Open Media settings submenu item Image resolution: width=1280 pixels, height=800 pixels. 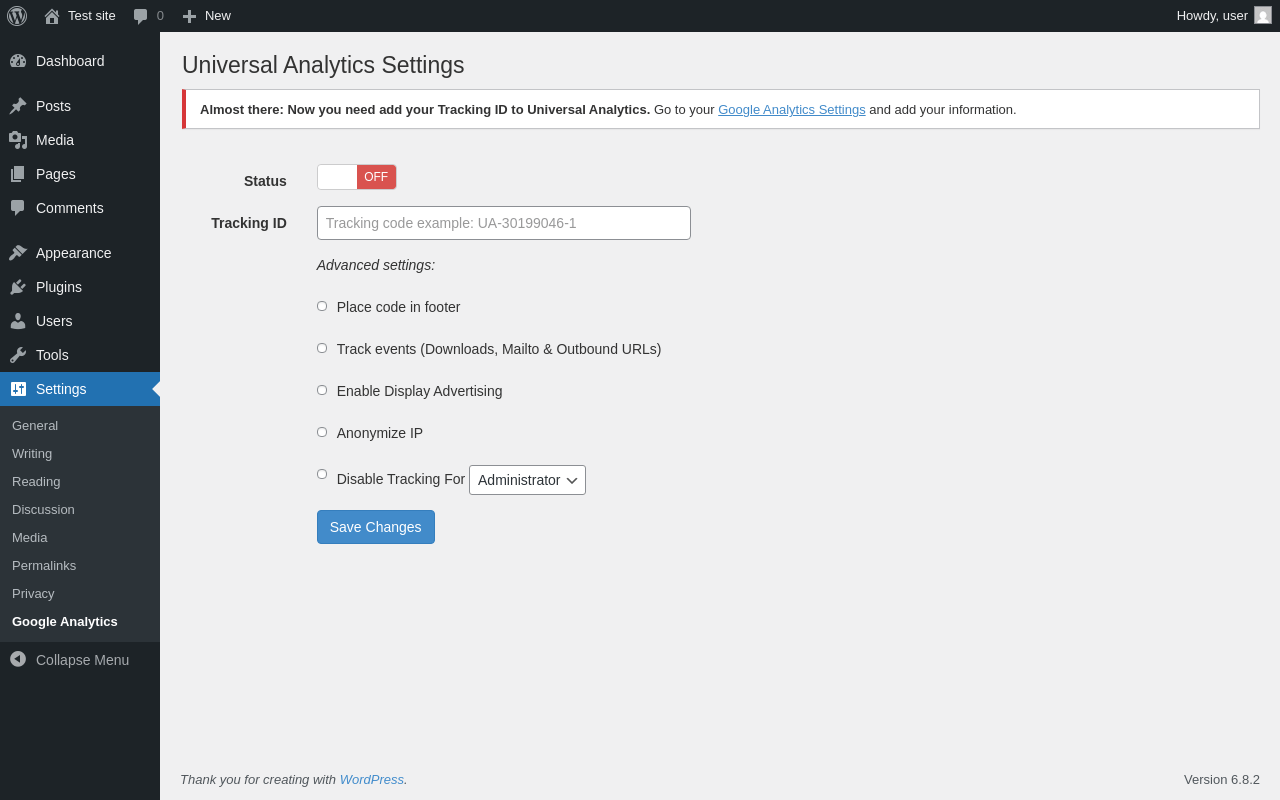pyautogui.click(x=30, y=537)
